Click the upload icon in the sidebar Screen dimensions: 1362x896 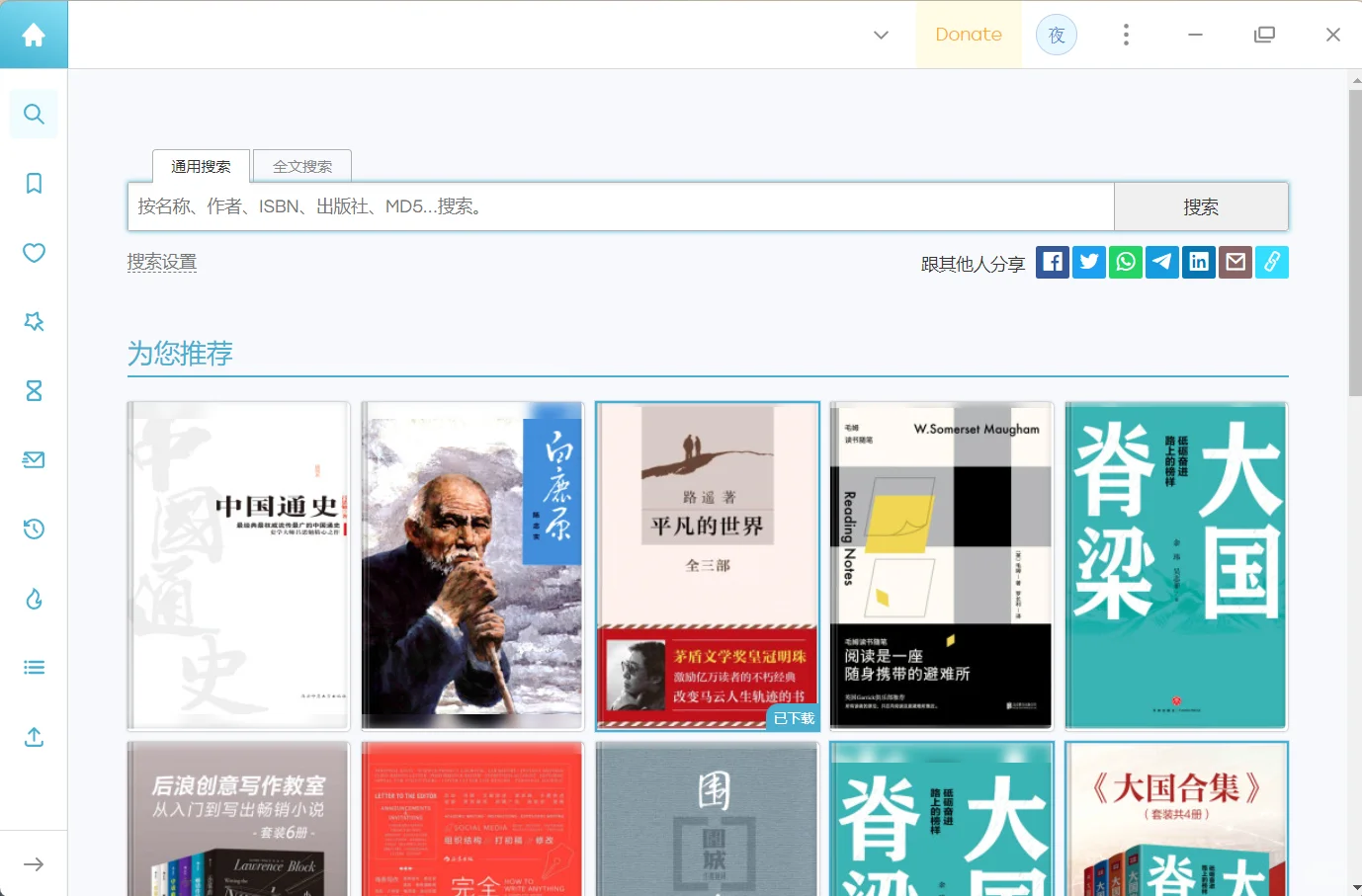click(34, 737)
